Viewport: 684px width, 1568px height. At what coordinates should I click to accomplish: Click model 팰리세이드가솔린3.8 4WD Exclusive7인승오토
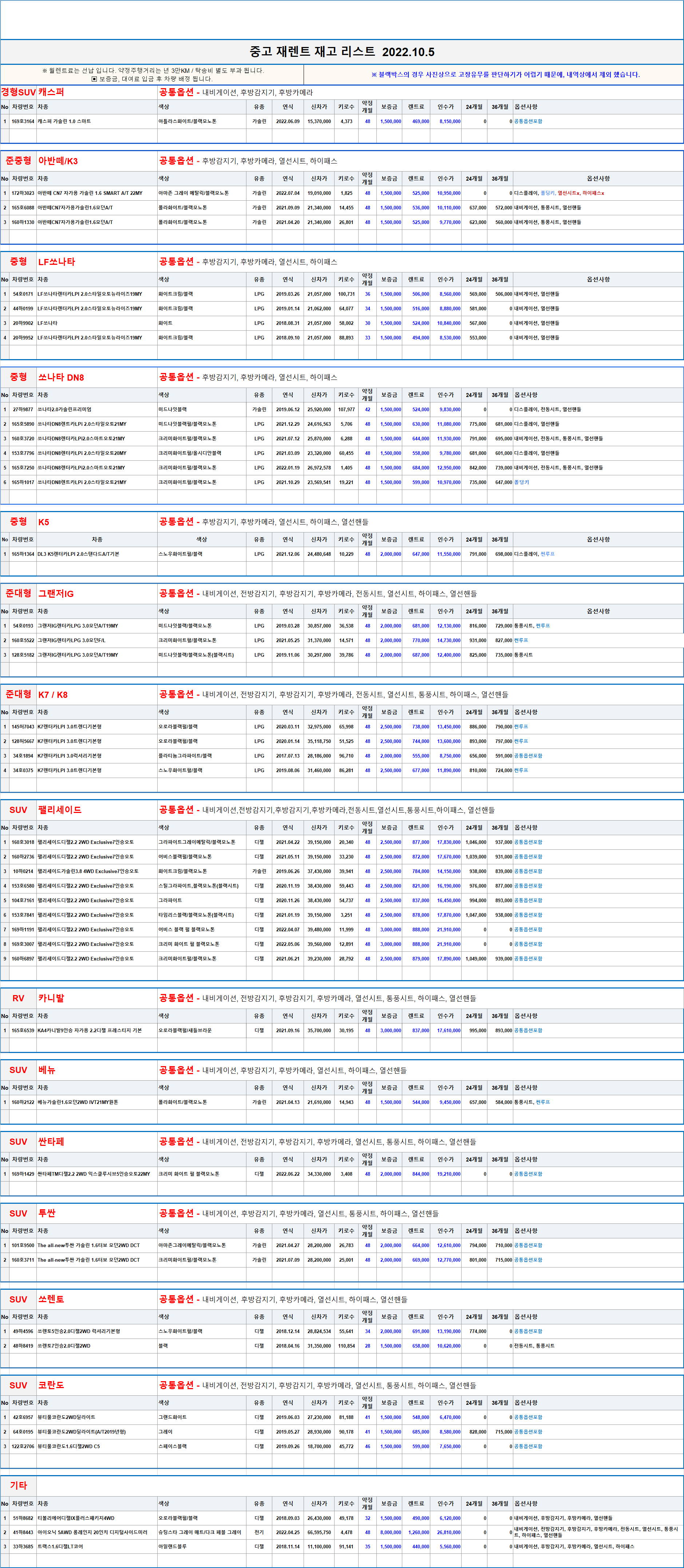pos(88,872)
